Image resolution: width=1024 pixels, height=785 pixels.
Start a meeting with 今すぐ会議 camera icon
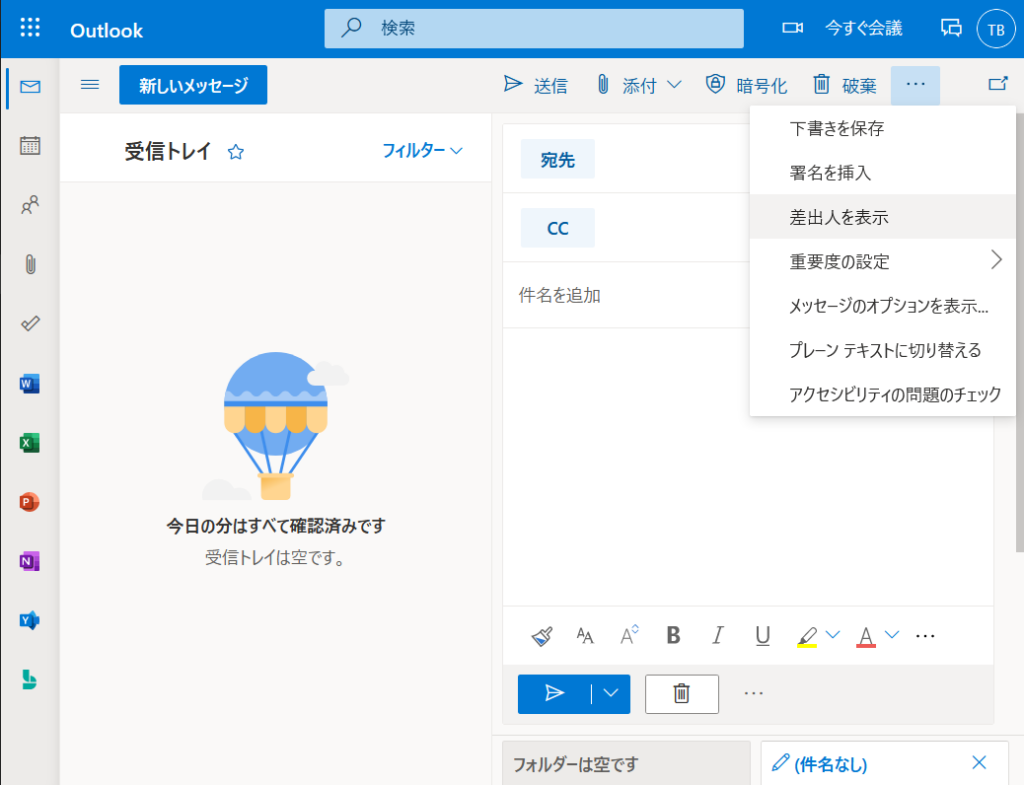tap(792, 28)
